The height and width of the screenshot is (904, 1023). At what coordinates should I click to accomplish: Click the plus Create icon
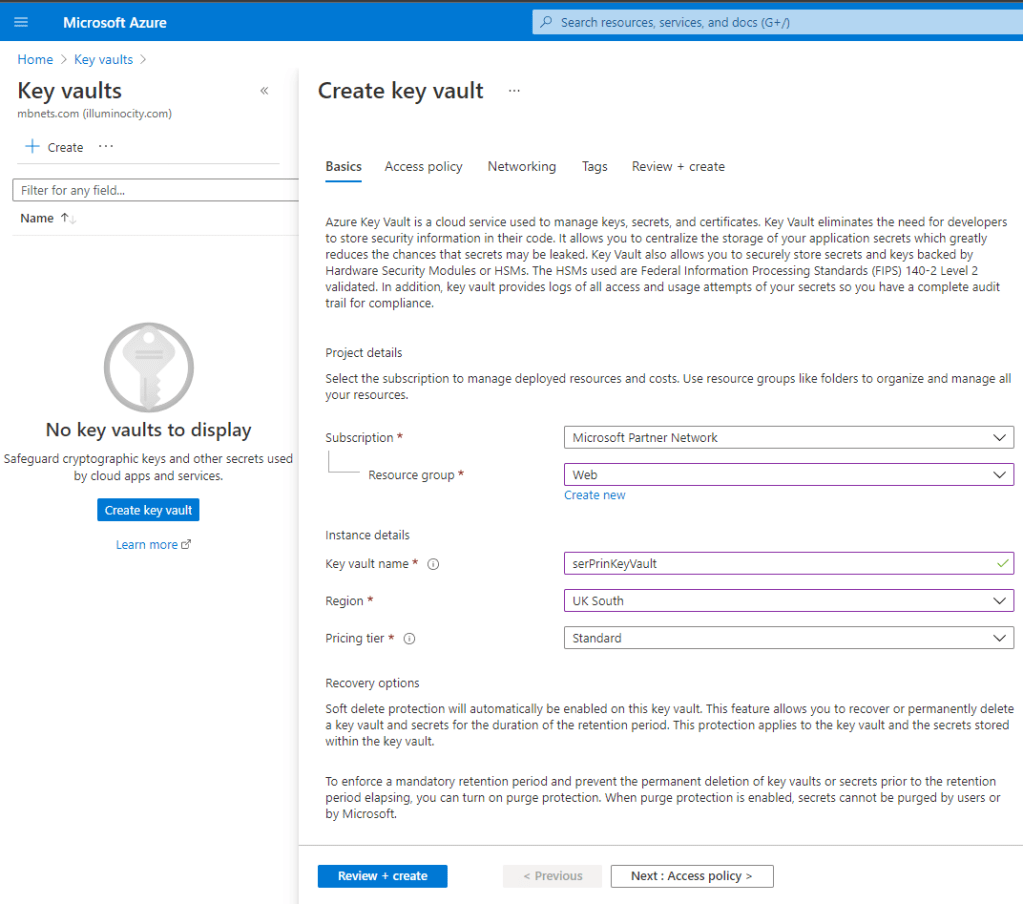pyautogui.click(x=32, y=147)
